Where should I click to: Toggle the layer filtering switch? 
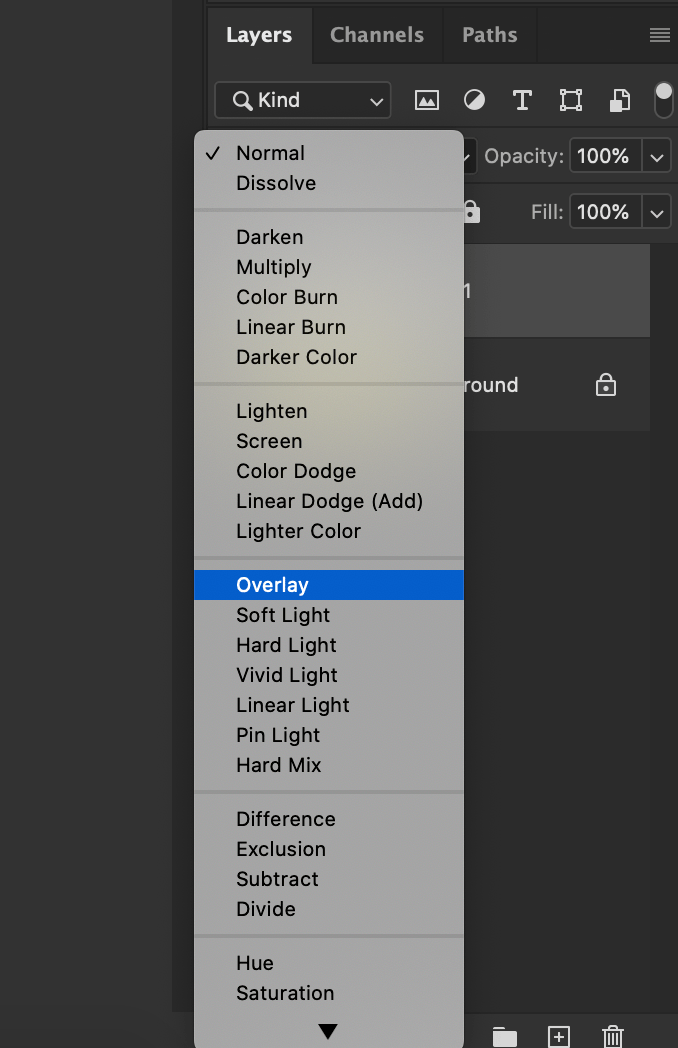(x=664, y=100)
